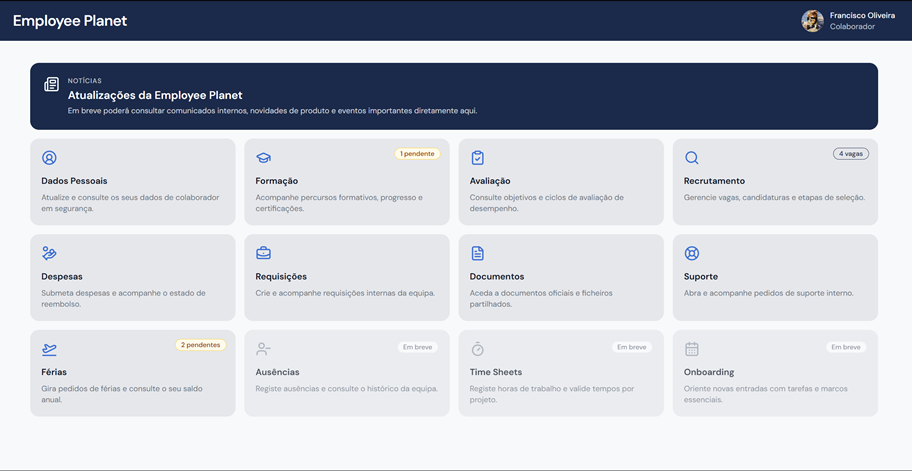
Task: Click the Onboarding calendar icon
Action: pyautogui.click(x=692, y=349)
